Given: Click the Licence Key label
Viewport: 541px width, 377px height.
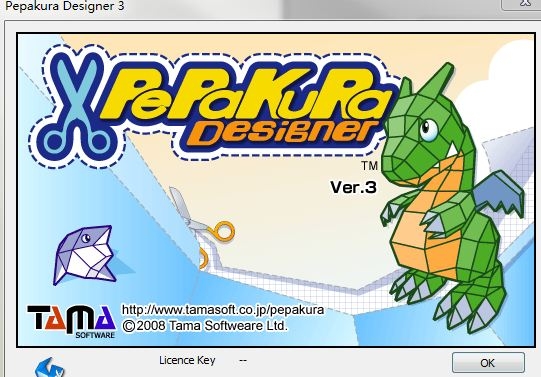Looking at the screenshot, I should tap(187, 360).
